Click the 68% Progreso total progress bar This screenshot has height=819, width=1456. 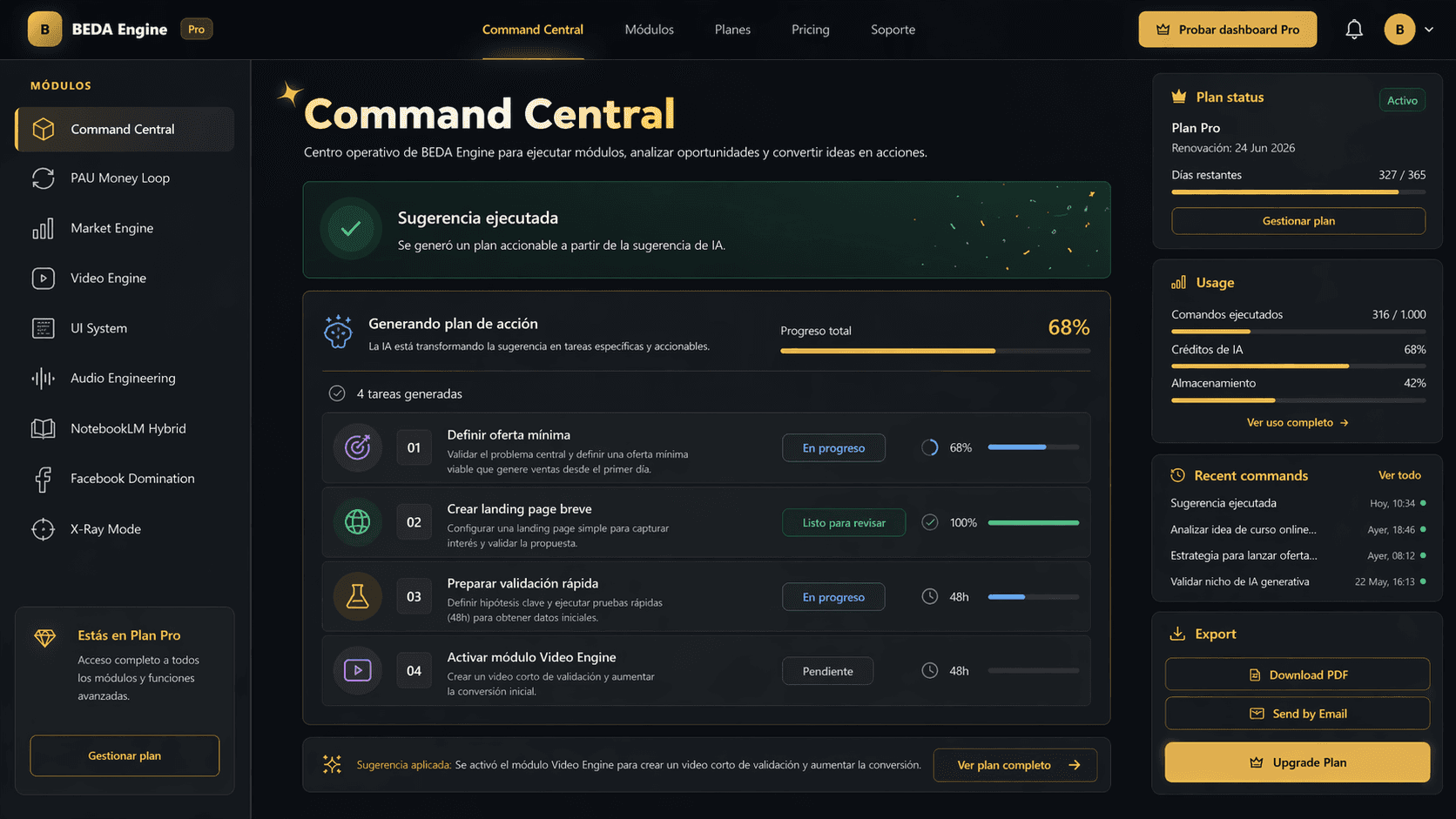935,351
